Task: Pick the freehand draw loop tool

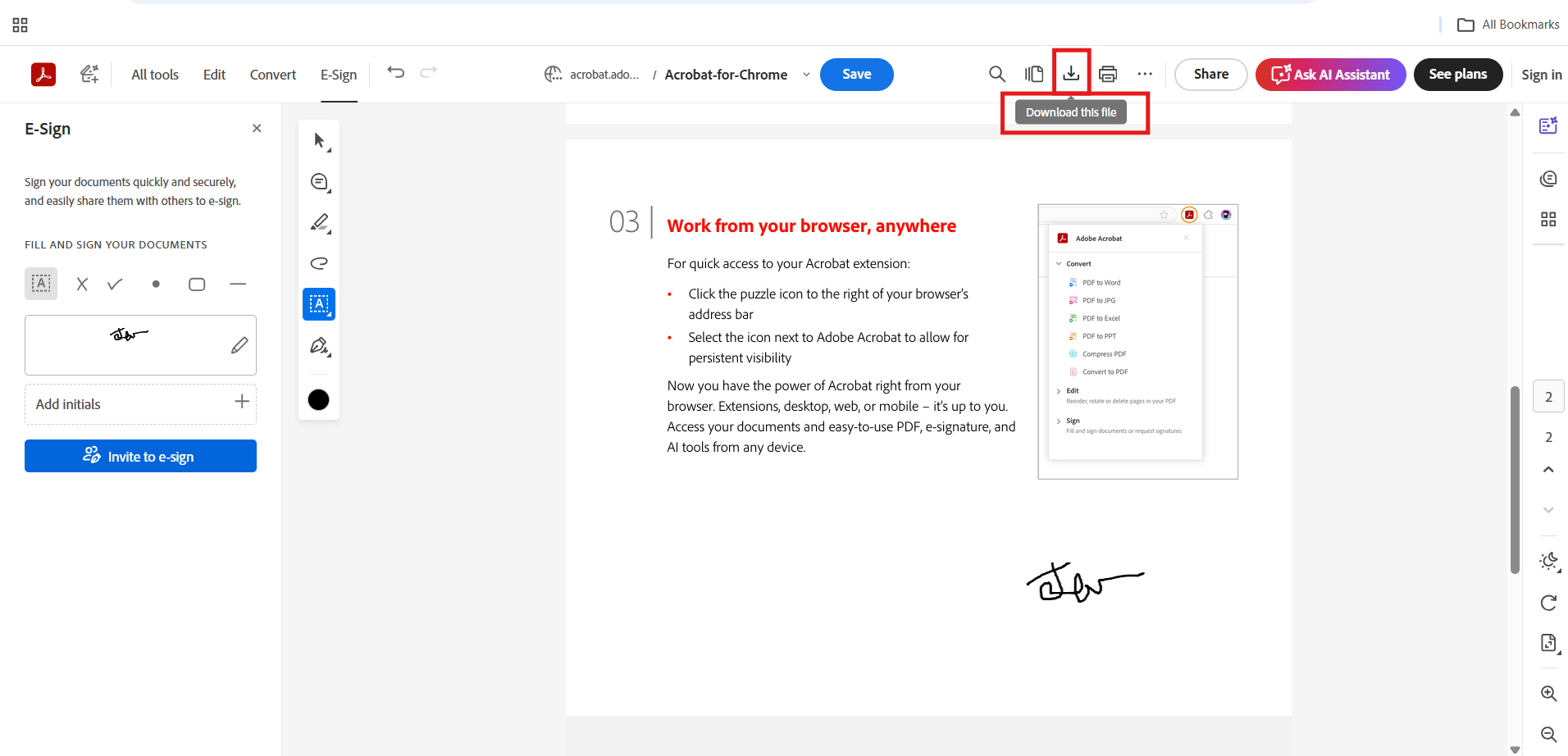Action: [320, 263]
